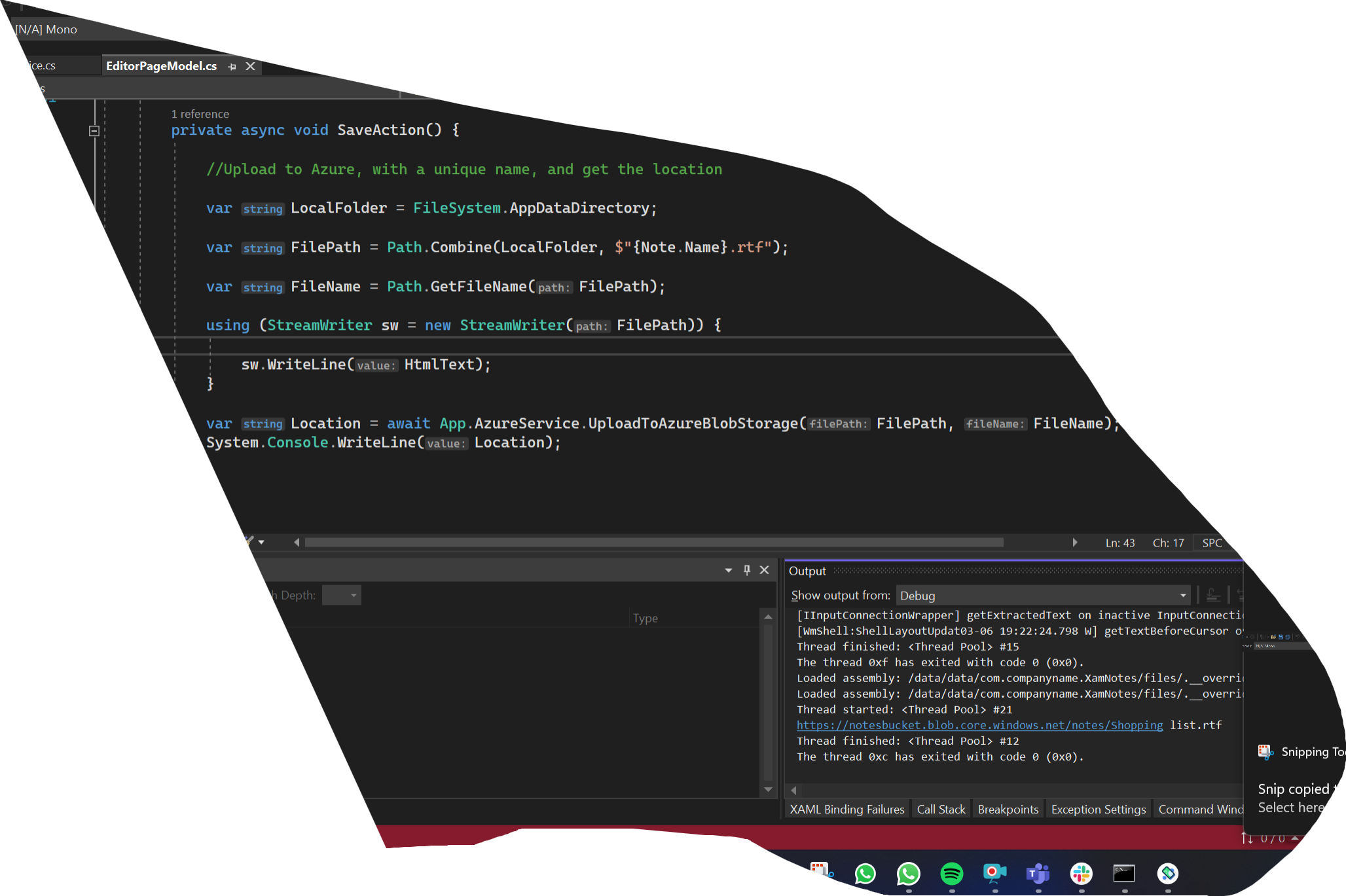Collapse the SaveAction method in the outline margin
The height and width of the screenshot is (896, 1346).
94,130
